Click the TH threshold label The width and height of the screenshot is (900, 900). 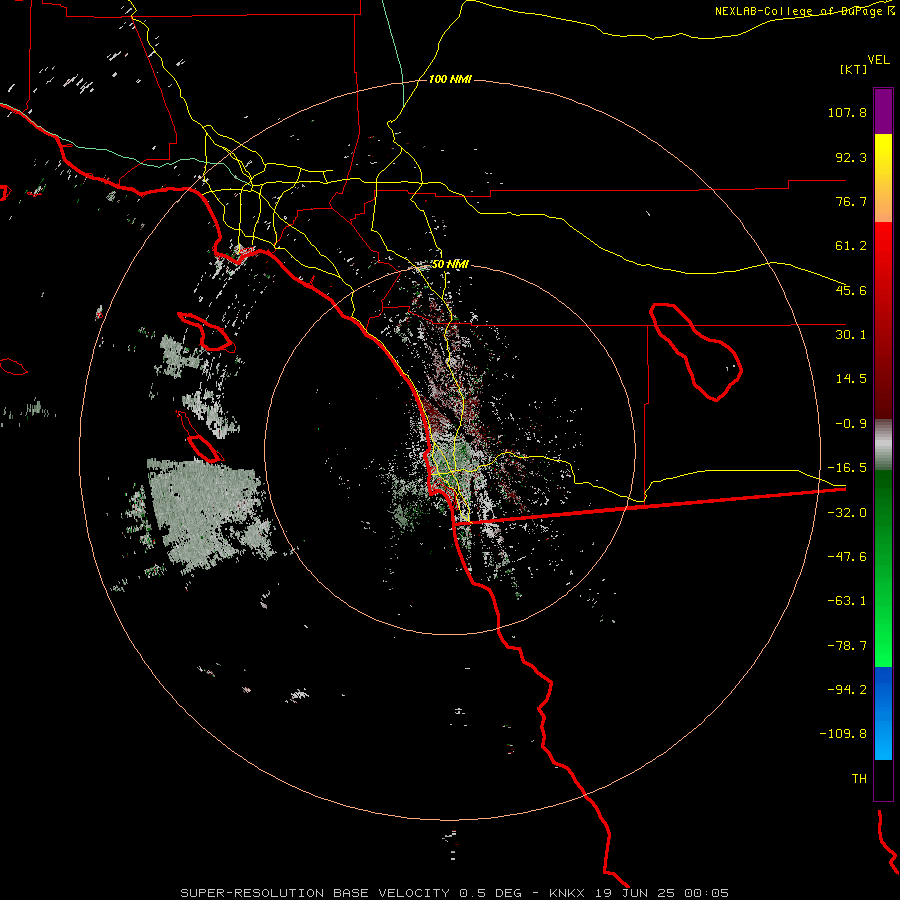[859, 779]
